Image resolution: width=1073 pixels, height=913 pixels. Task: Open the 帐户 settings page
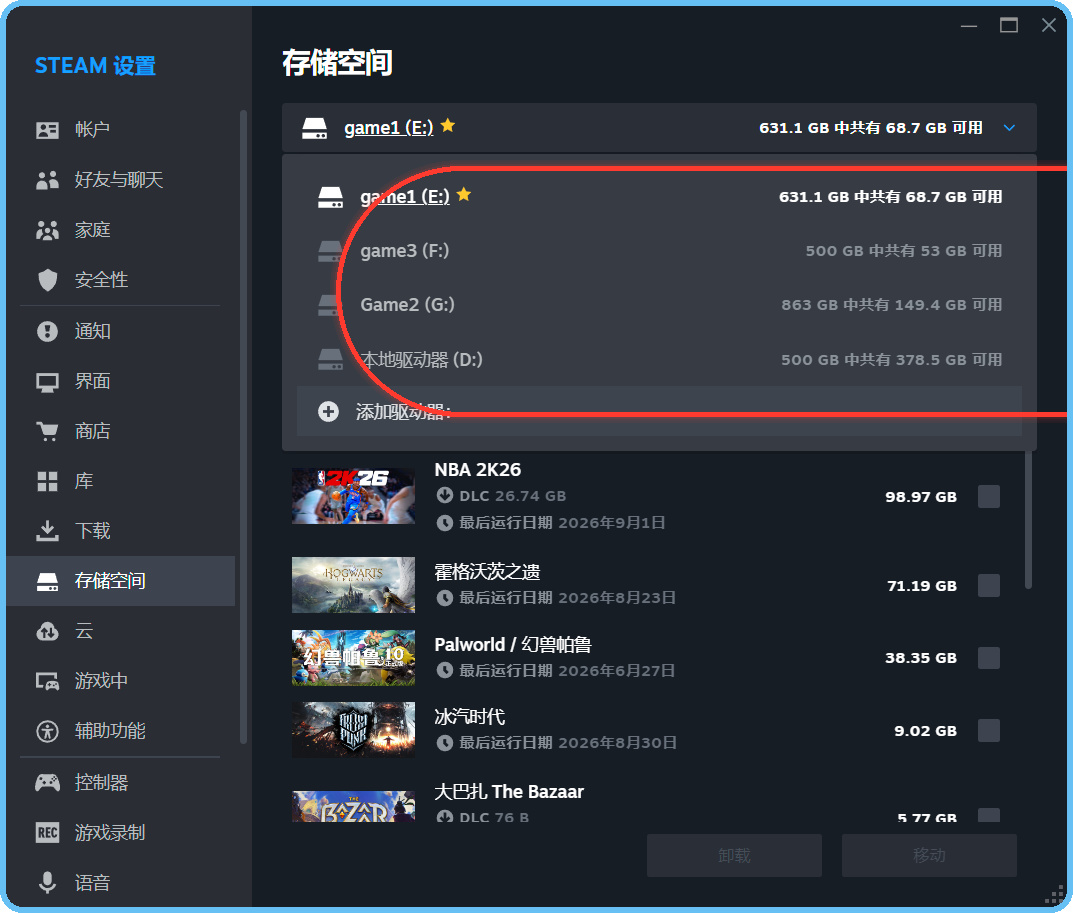(120, 130)
